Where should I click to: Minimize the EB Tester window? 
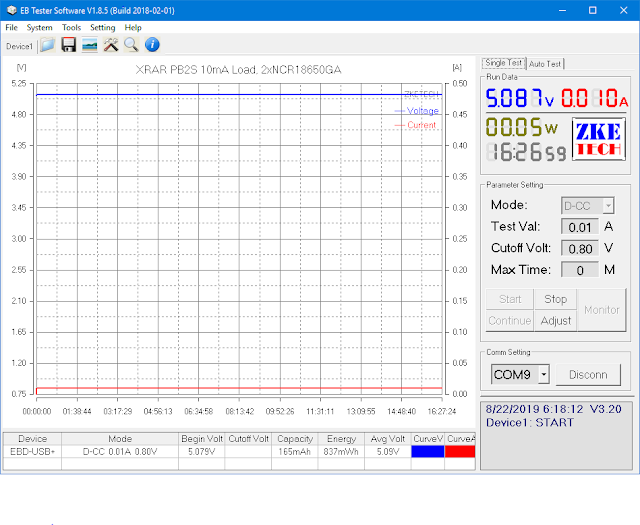(562, 10)
